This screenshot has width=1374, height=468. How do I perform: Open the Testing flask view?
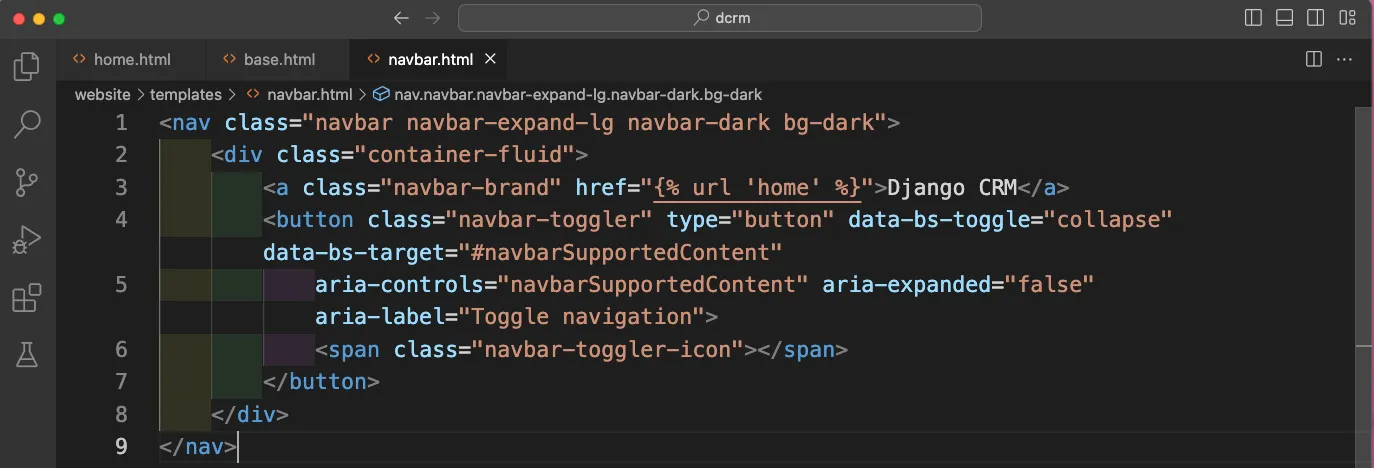click(x=27, y=354)
